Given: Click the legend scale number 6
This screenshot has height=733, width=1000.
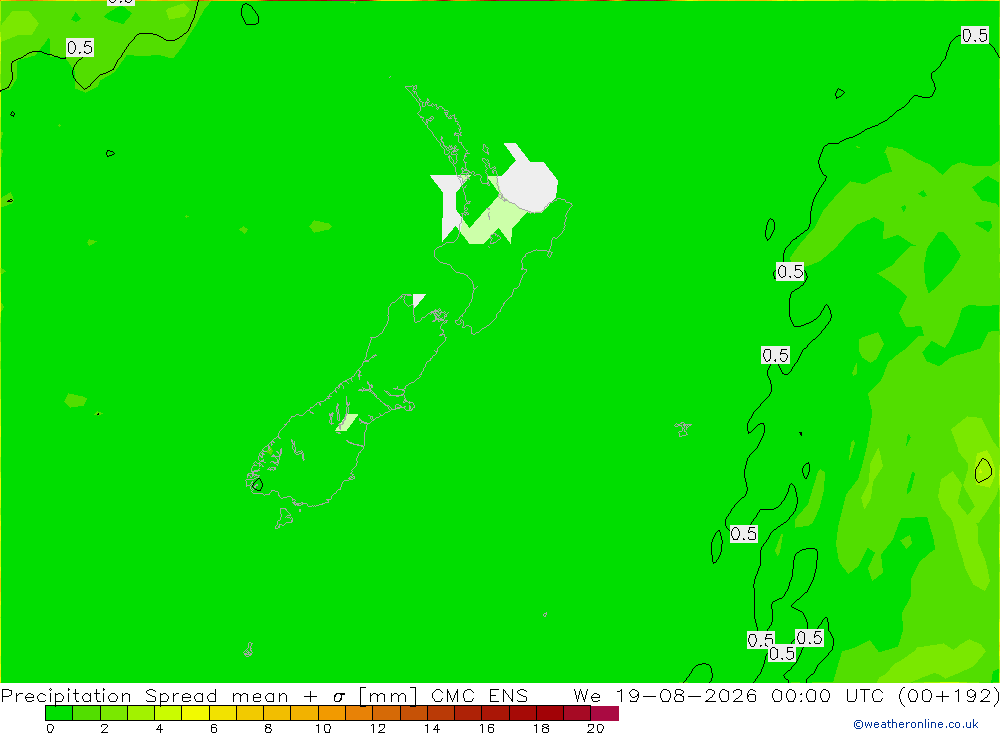Looking at the screenshot, I should 214,728.
